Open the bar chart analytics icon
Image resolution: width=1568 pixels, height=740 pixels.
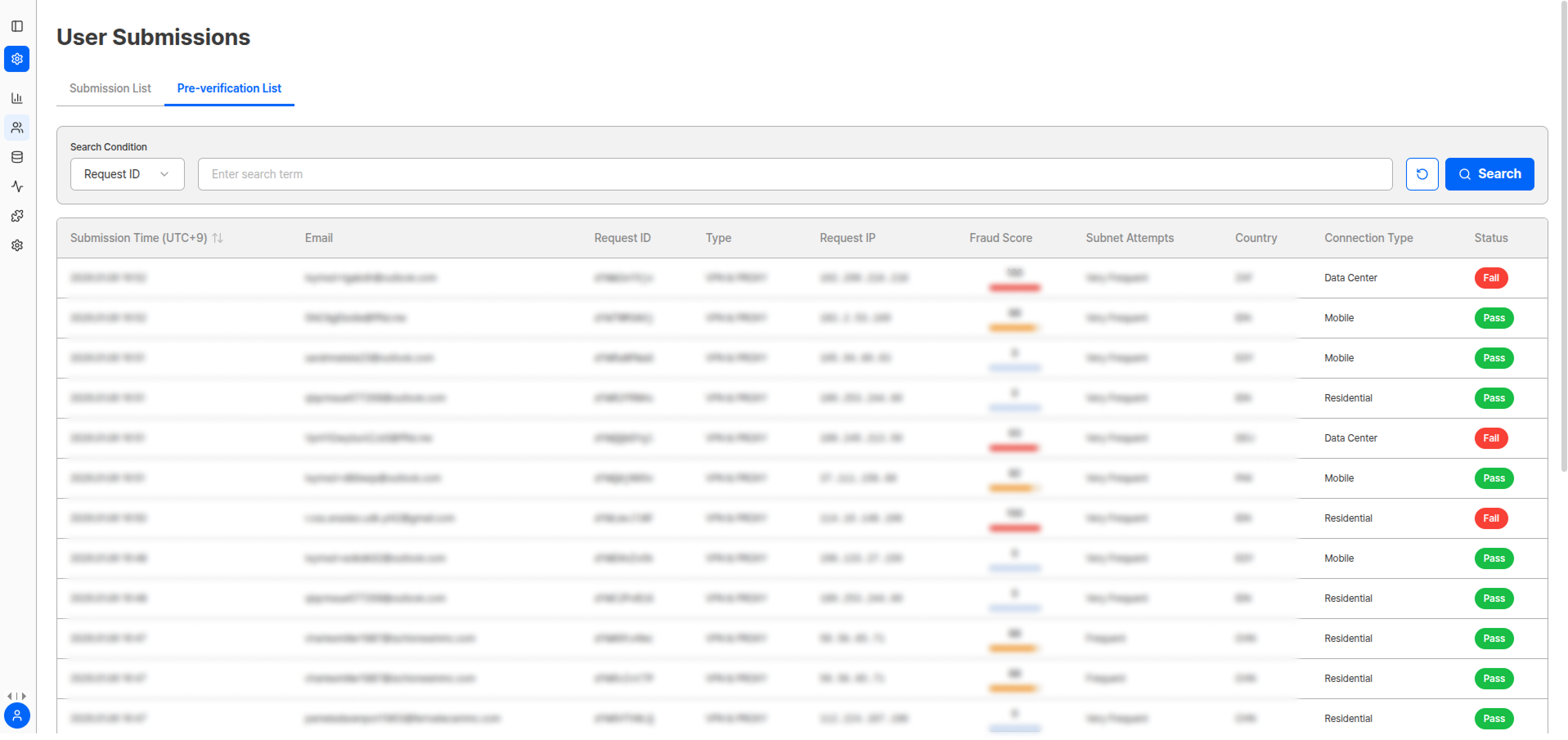pos(17,98)
